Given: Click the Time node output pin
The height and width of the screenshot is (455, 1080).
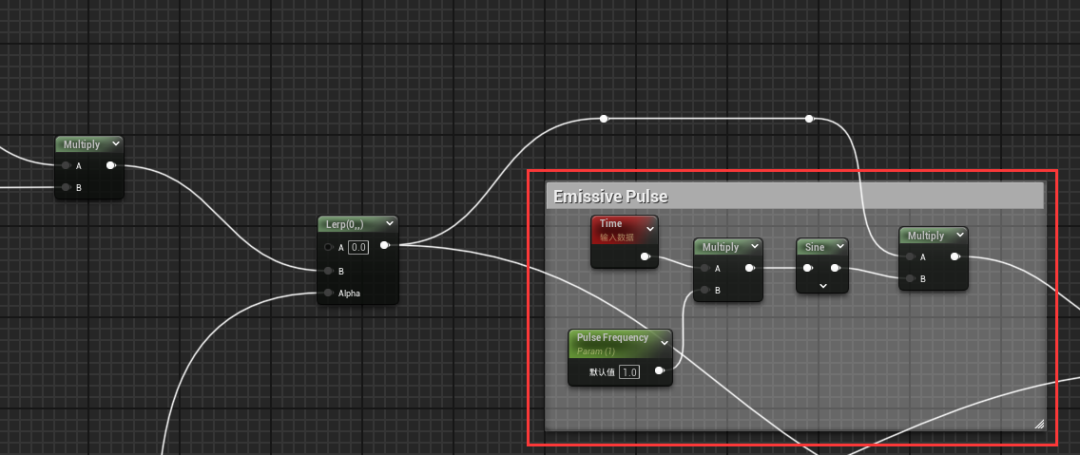Looking at the screenshot, I should tap(645, 257).
